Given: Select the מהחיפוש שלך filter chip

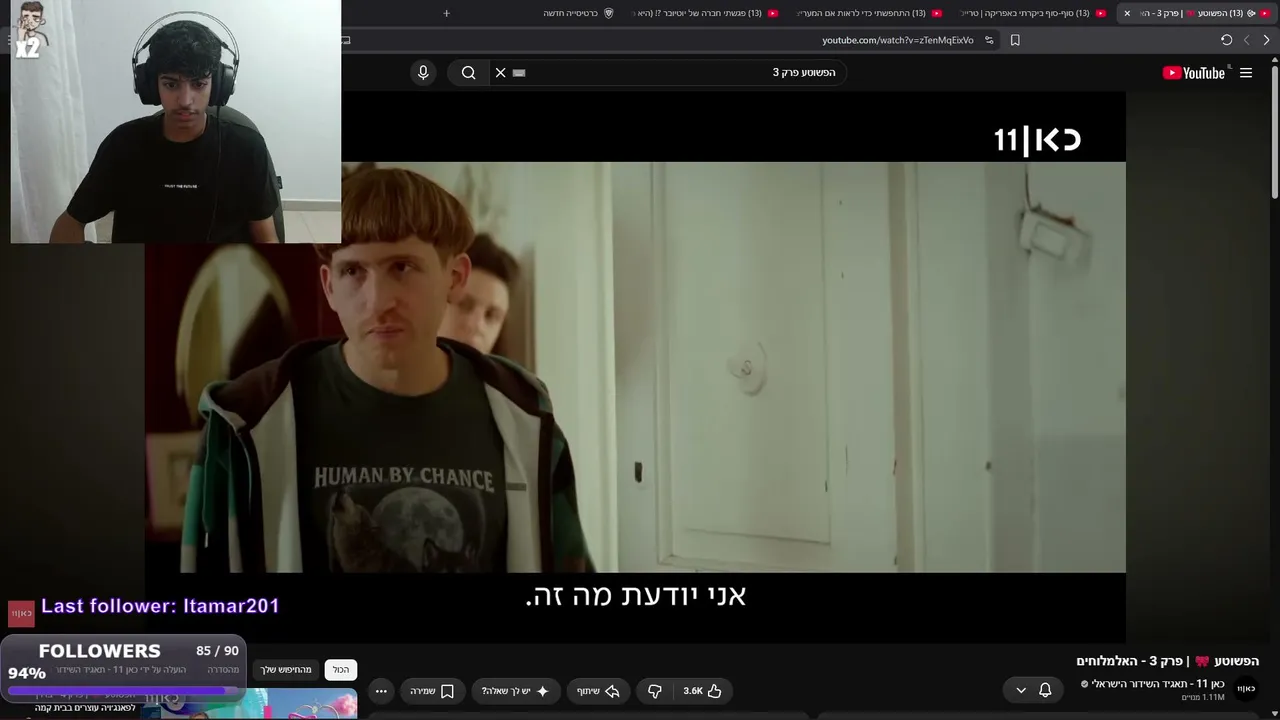Looking at the screenshot, I should pos(287,670).
